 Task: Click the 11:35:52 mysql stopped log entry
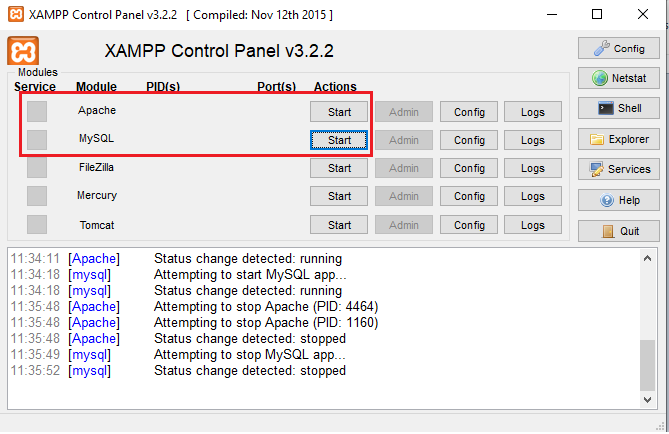[178, 370]
